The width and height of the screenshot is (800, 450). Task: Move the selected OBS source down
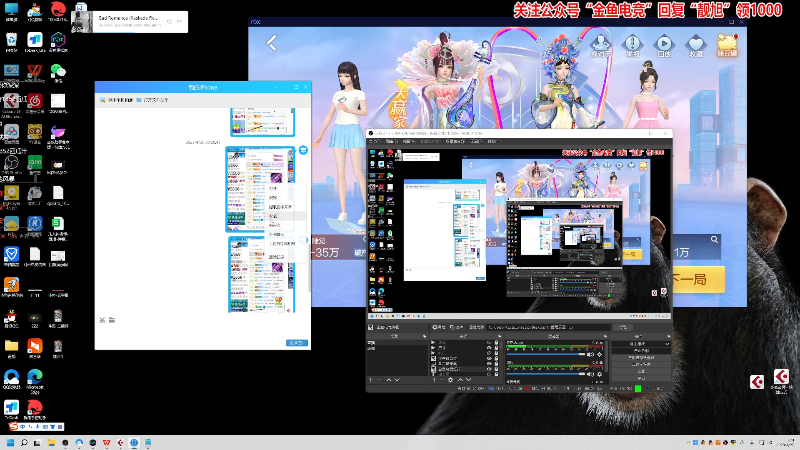click(469, 380)
